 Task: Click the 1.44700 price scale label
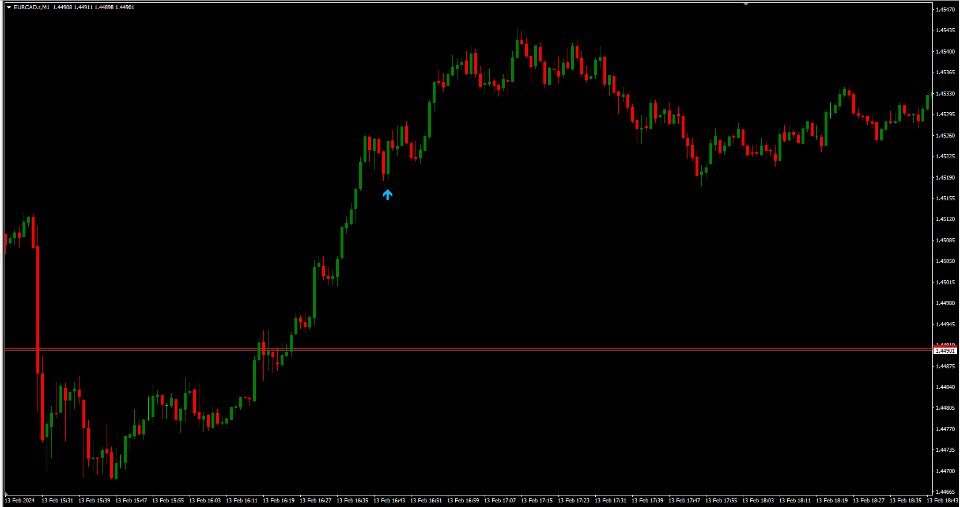click(945, 471)
